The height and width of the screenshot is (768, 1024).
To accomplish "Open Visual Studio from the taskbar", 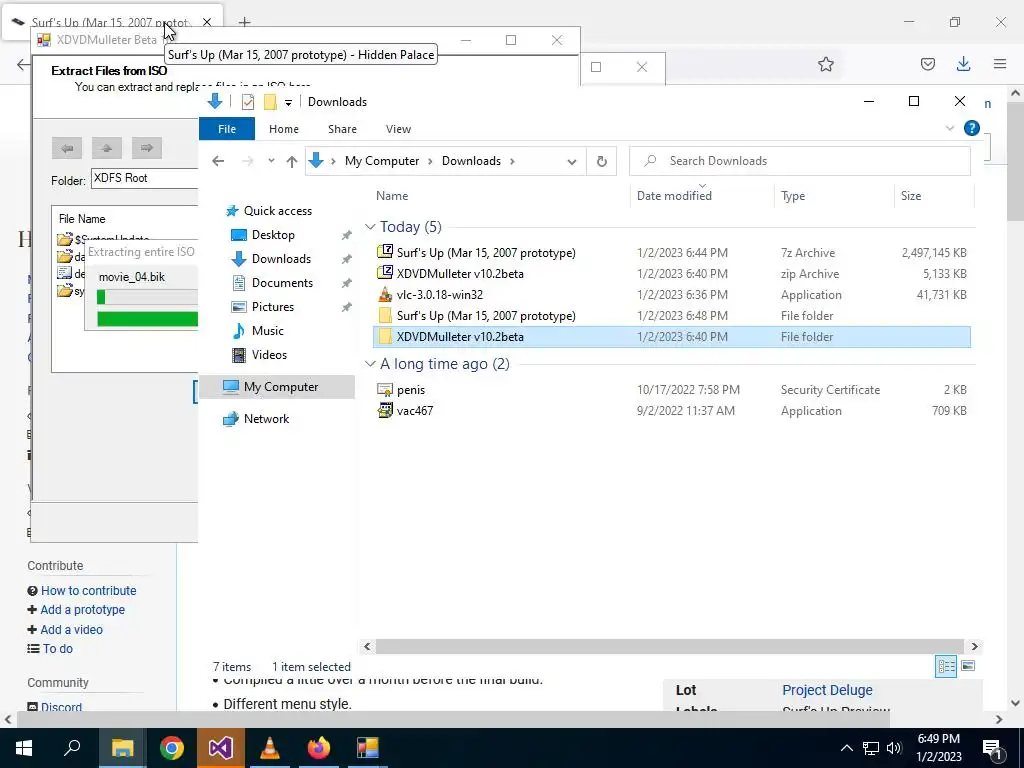I will tap(221, 748).
